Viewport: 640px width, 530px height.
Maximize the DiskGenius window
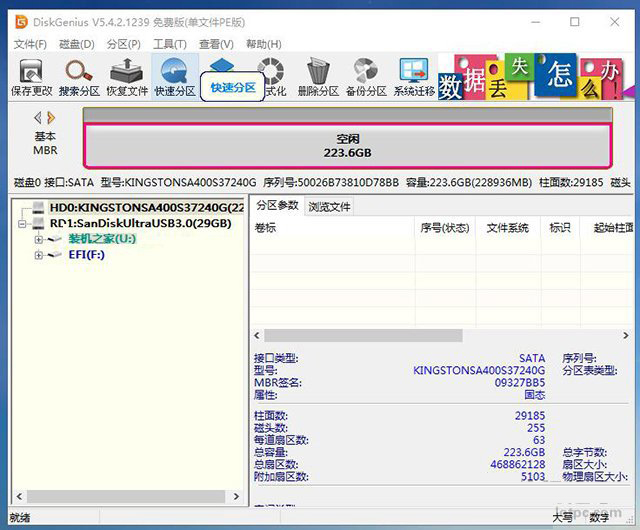(x=575, y=22)
